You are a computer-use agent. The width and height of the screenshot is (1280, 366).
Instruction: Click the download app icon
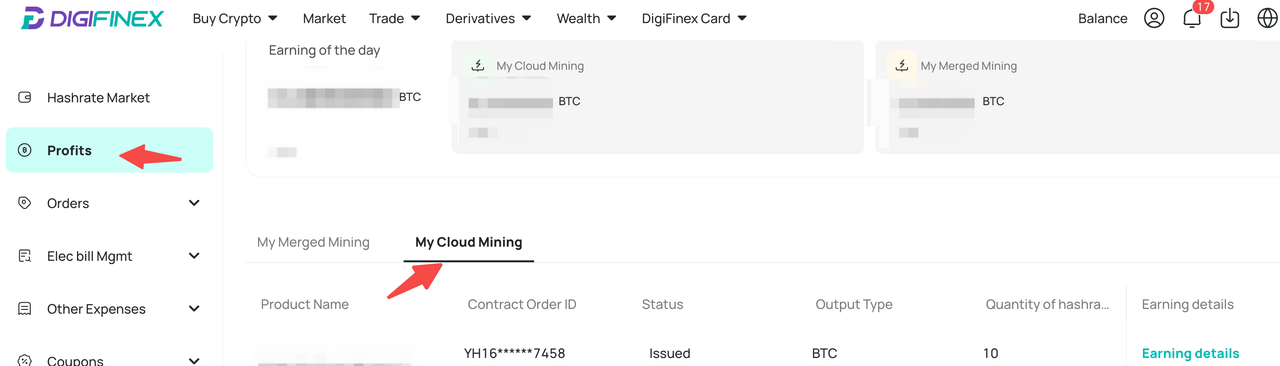coord(1230,18)
